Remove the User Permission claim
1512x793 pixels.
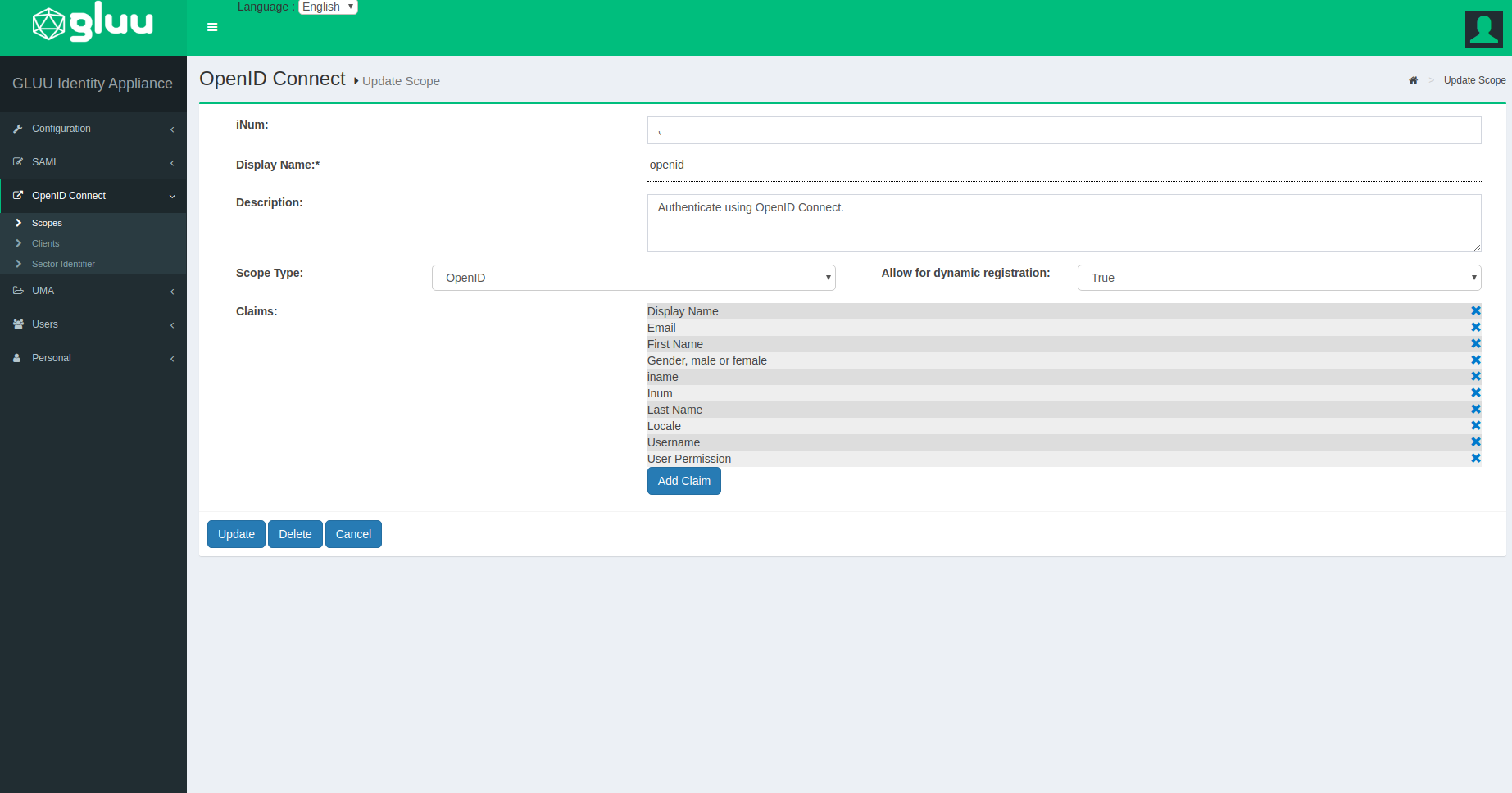(1475, 459)
